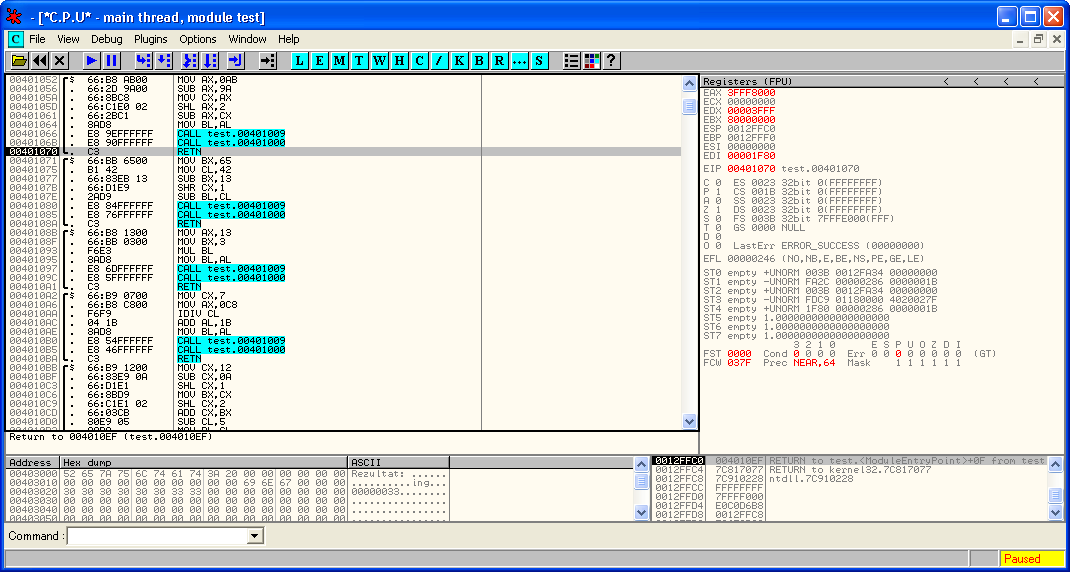Close the debugged program with the X toolbar icon
1070x572 pixels.
click(x=60, y=61)
